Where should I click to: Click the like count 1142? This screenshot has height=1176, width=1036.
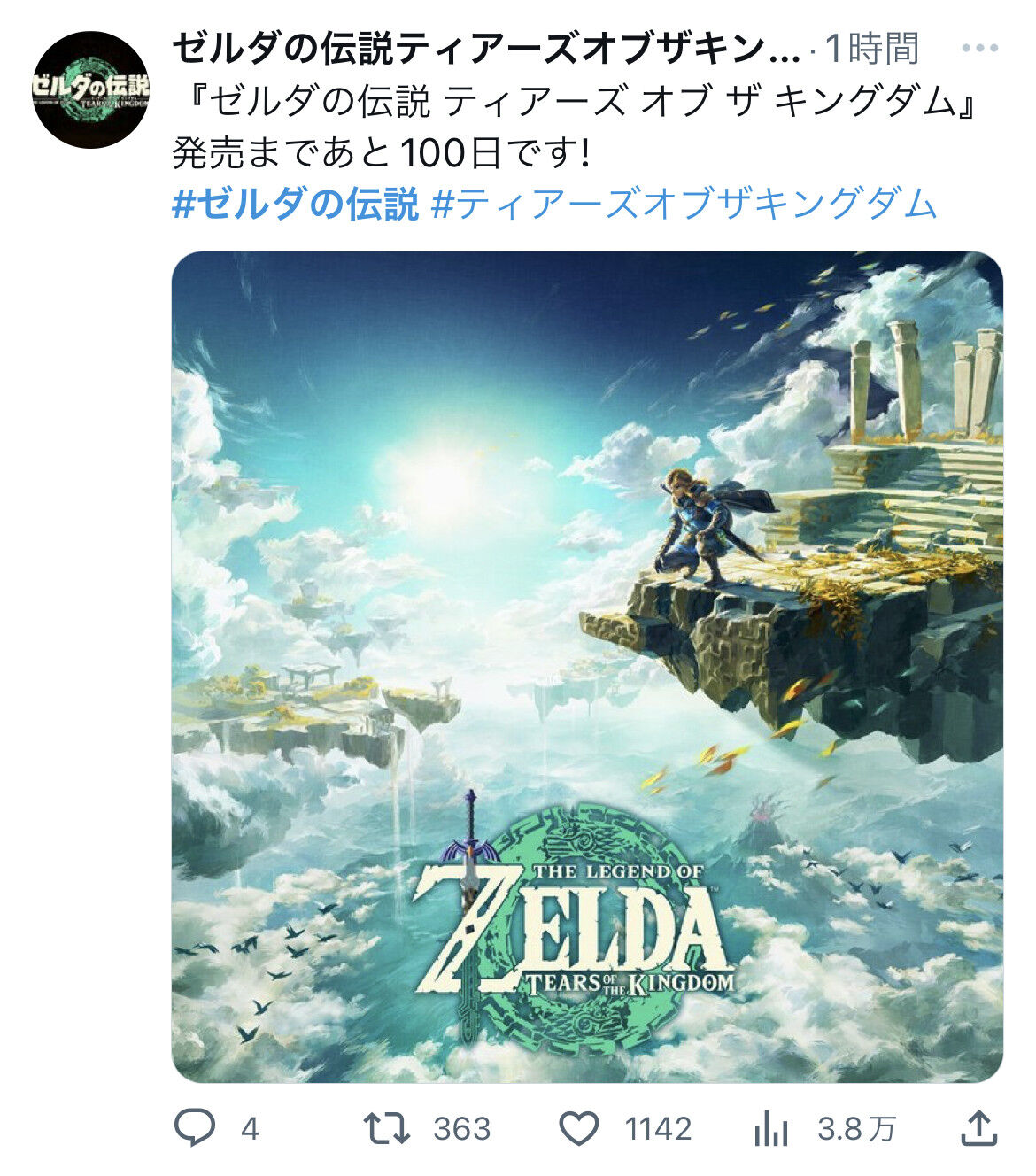658,1129
